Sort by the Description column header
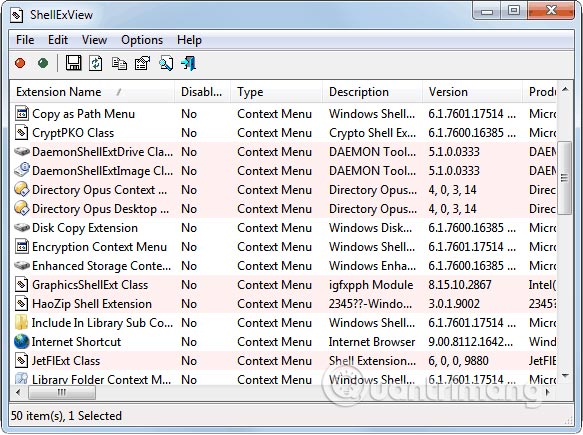 (372, 92)
